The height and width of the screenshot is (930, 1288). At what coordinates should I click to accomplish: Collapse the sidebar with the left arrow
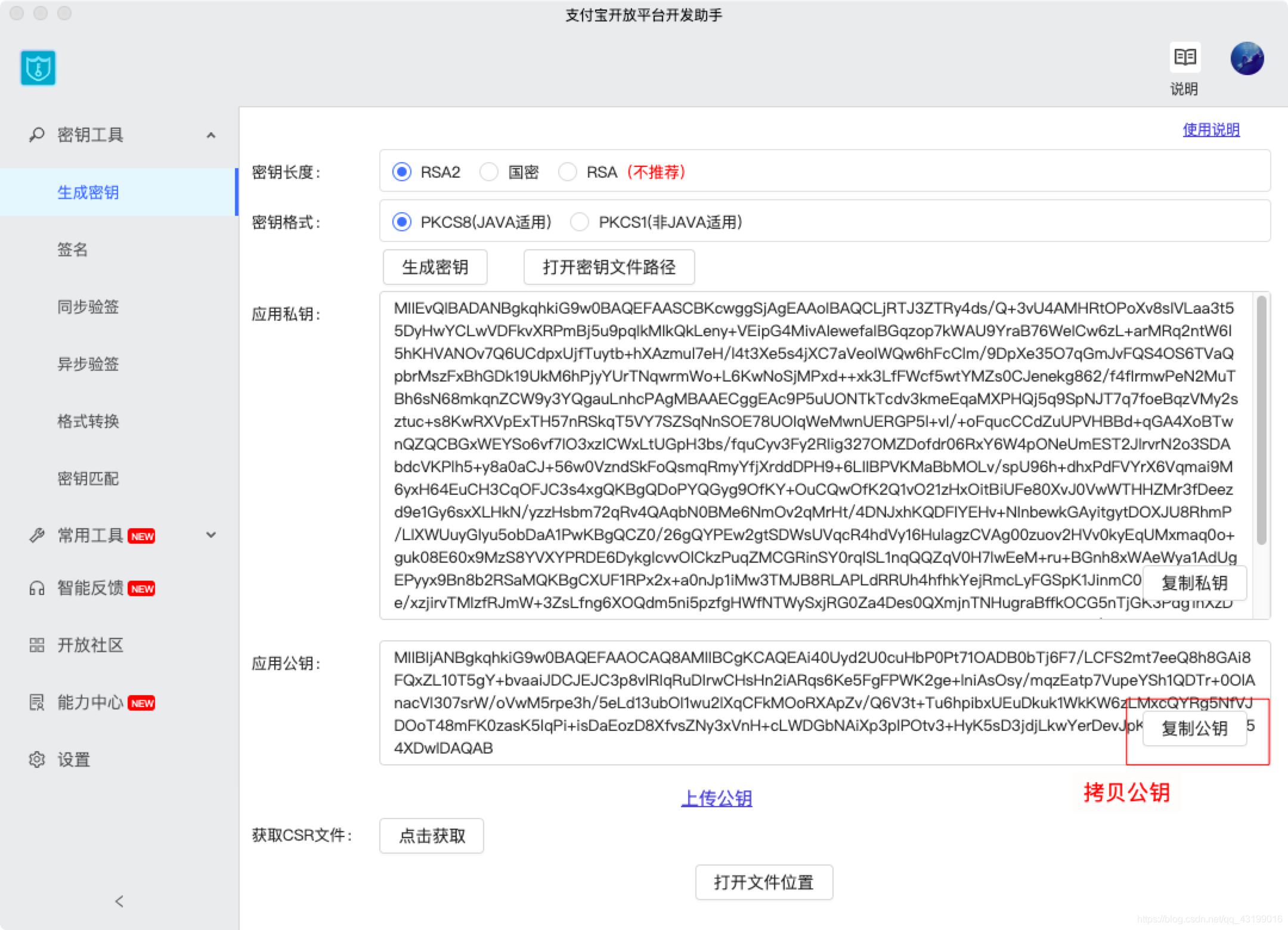click(x=119, y=901)
